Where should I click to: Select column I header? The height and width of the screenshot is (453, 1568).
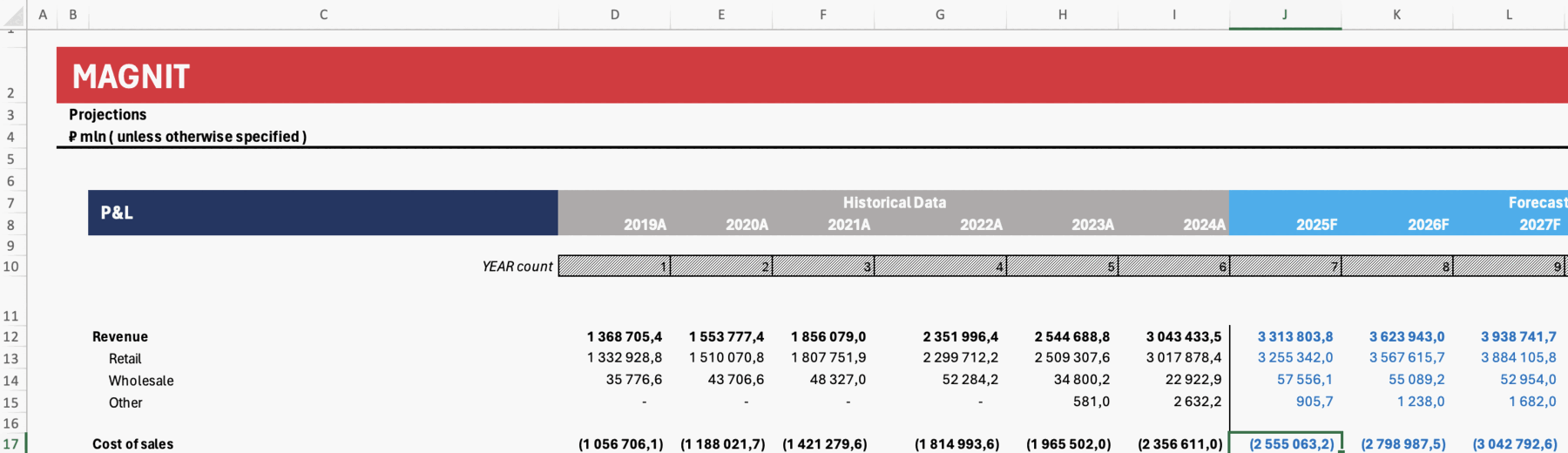pyautogui.click(x=1174, y=15)
